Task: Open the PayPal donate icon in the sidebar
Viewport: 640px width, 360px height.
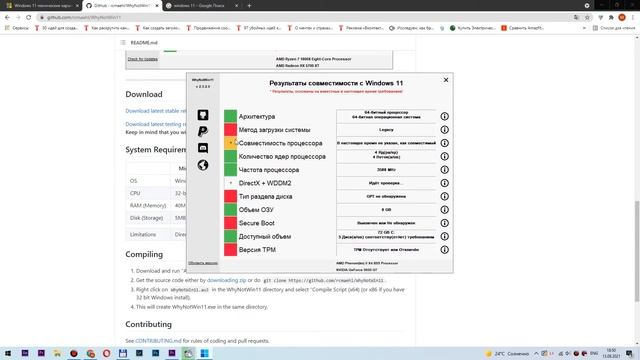Action: click(203, 131)
